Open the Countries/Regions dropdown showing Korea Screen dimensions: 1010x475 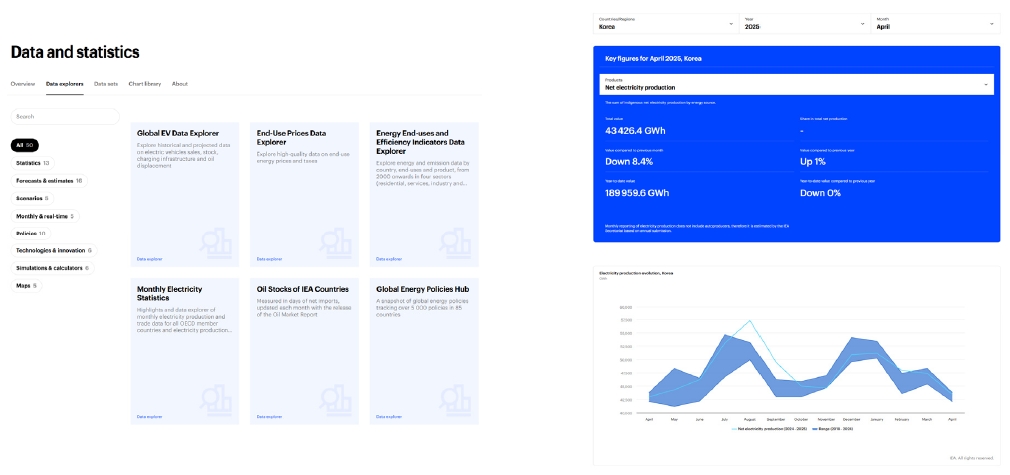[665, 23]
